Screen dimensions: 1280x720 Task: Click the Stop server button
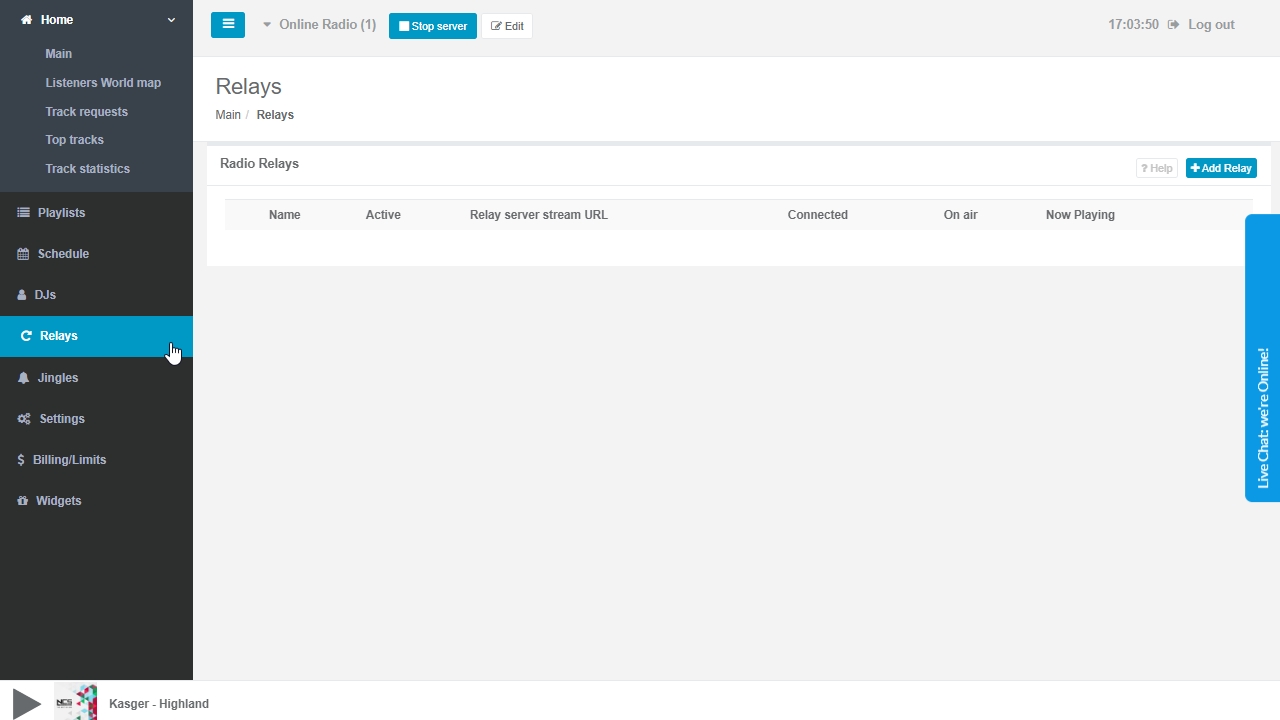pyautogui.click(x=433, y=26)
